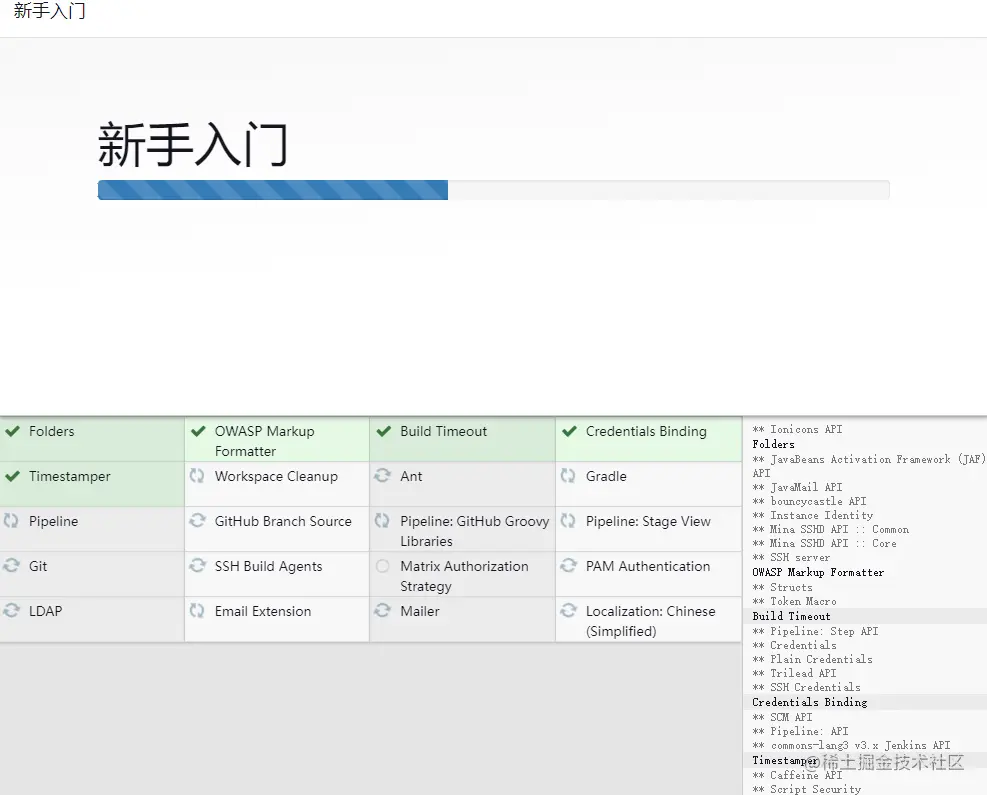Click the Build Timeout plugin name

coord(444,431)
